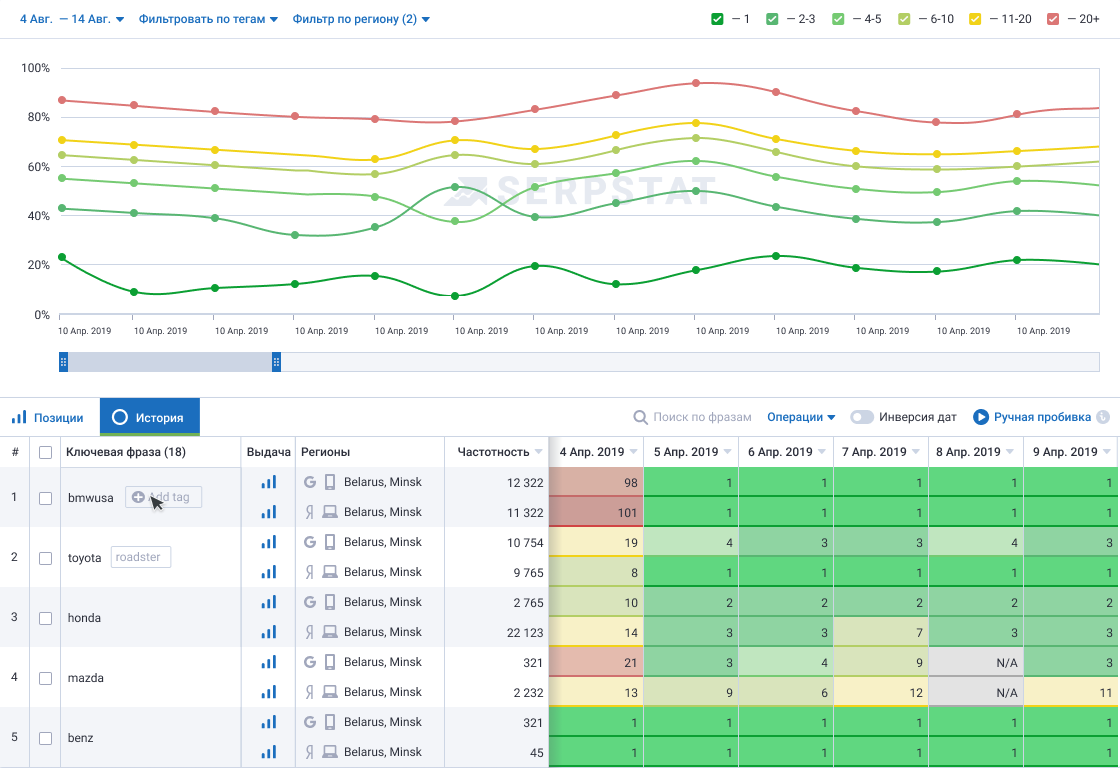Open SERP chart icon for bmwusa Yandex row

pyautogui.click(x=269, y=512)
